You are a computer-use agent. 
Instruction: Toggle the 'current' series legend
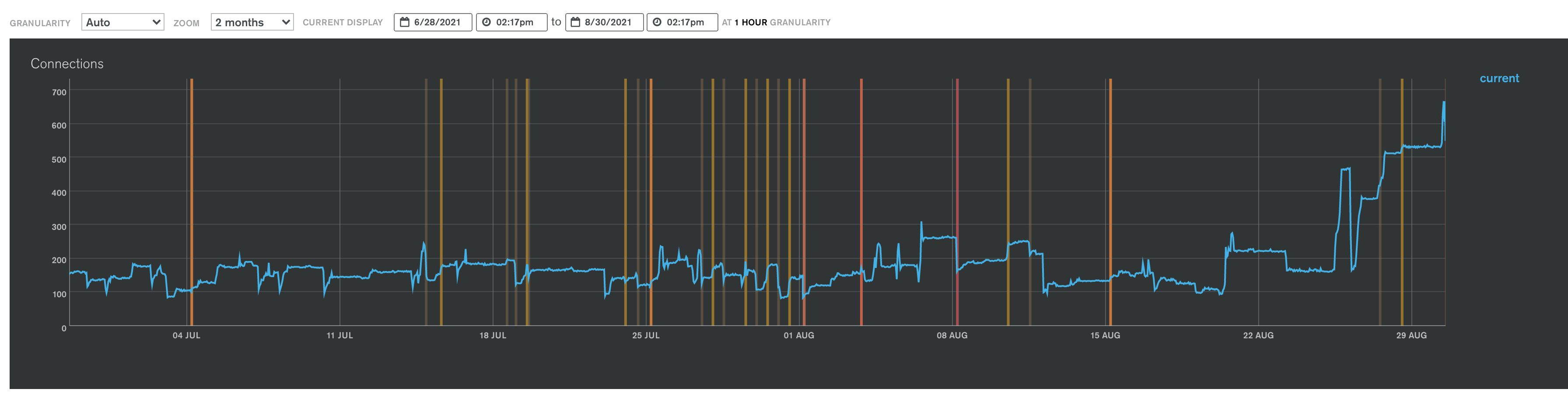coord(1499,78)
